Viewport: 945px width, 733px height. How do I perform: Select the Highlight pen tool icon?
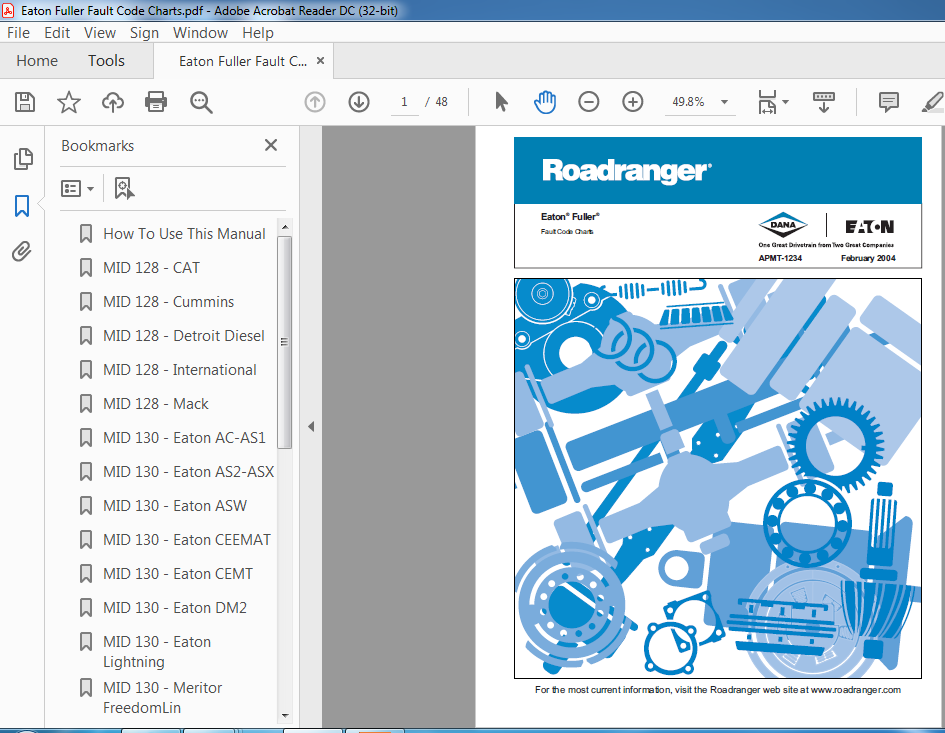pyautogui.click(x=933, y=102)
